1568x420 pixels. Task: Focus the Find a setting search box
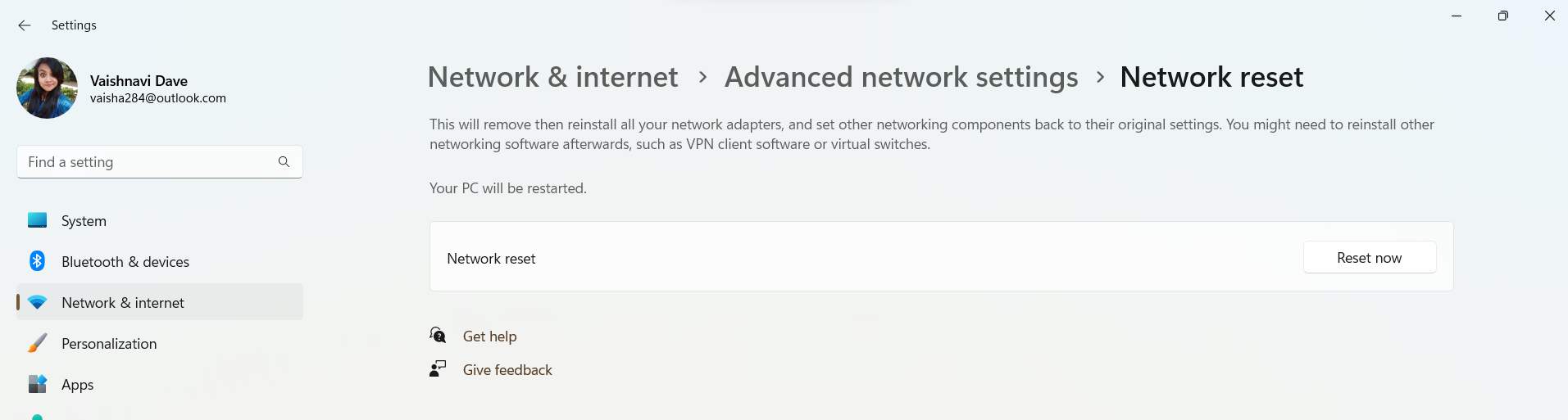(x=148, y=162)
